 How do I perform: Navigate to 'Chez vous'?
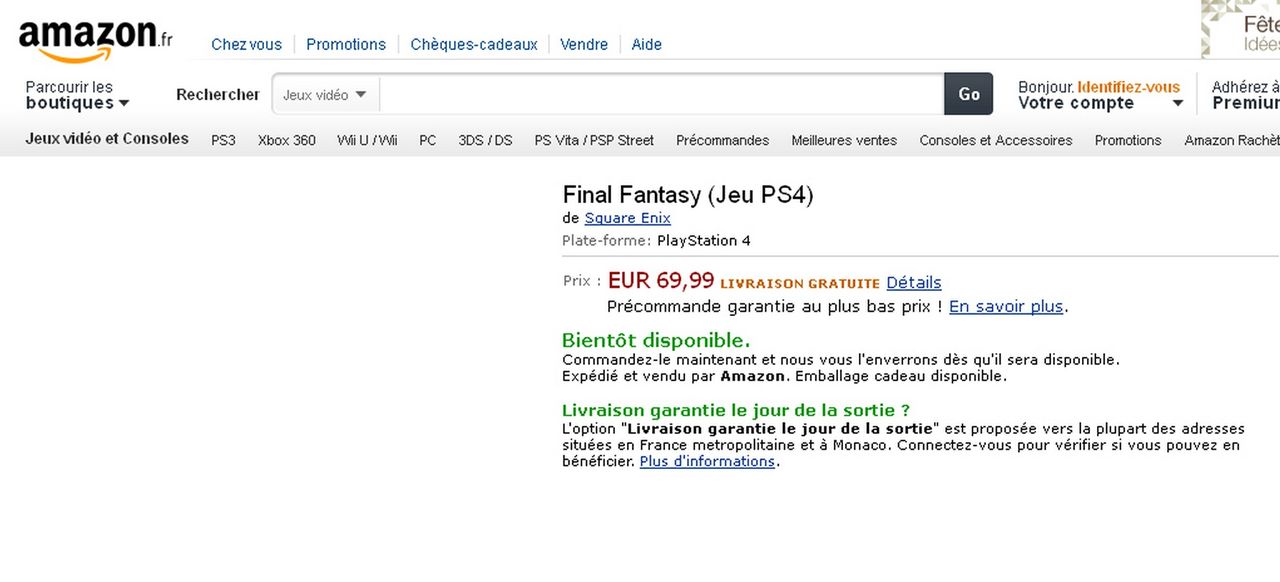pyautogui.click(x=246, y=44)
